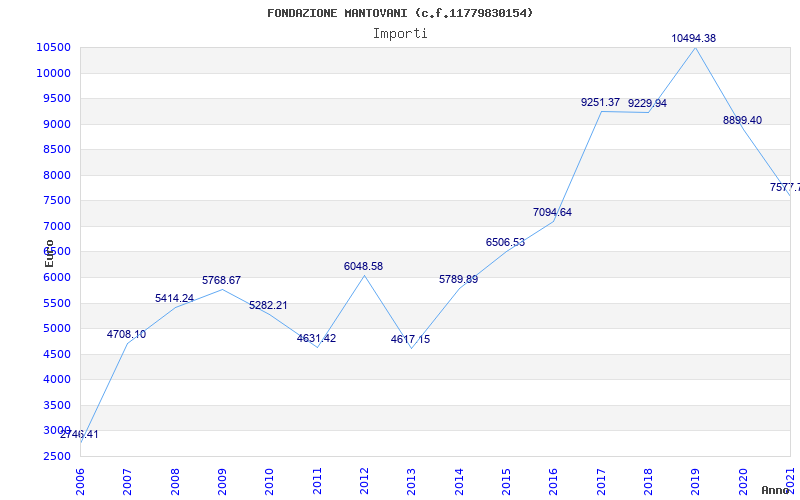This screenshot has height=500, width=800.
Task: Select the data label 8899.40
Action: [742, 121]
